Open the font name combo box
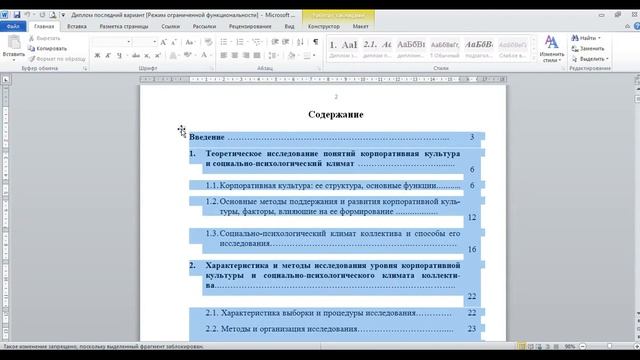640x360 pixels. tap(112, 42)
